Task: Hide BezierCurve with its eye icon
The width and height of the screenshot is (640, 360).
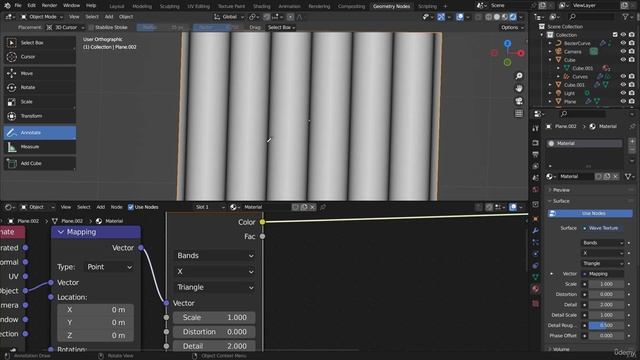Action: 623,43
